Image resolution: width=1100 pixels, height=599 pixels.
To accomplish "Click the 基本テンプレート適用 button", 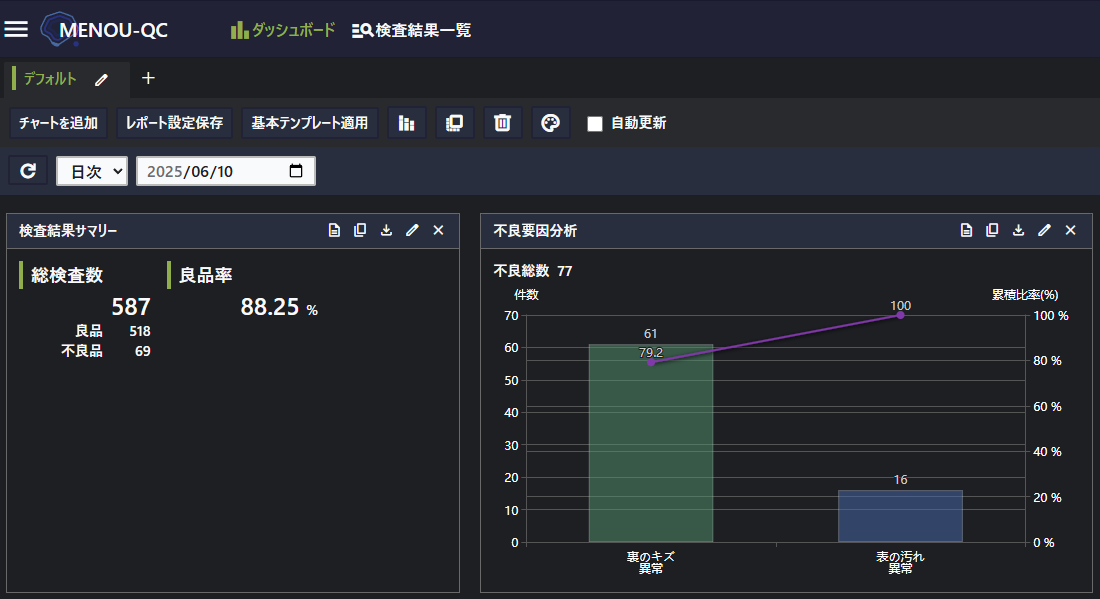I will point(310,123).
